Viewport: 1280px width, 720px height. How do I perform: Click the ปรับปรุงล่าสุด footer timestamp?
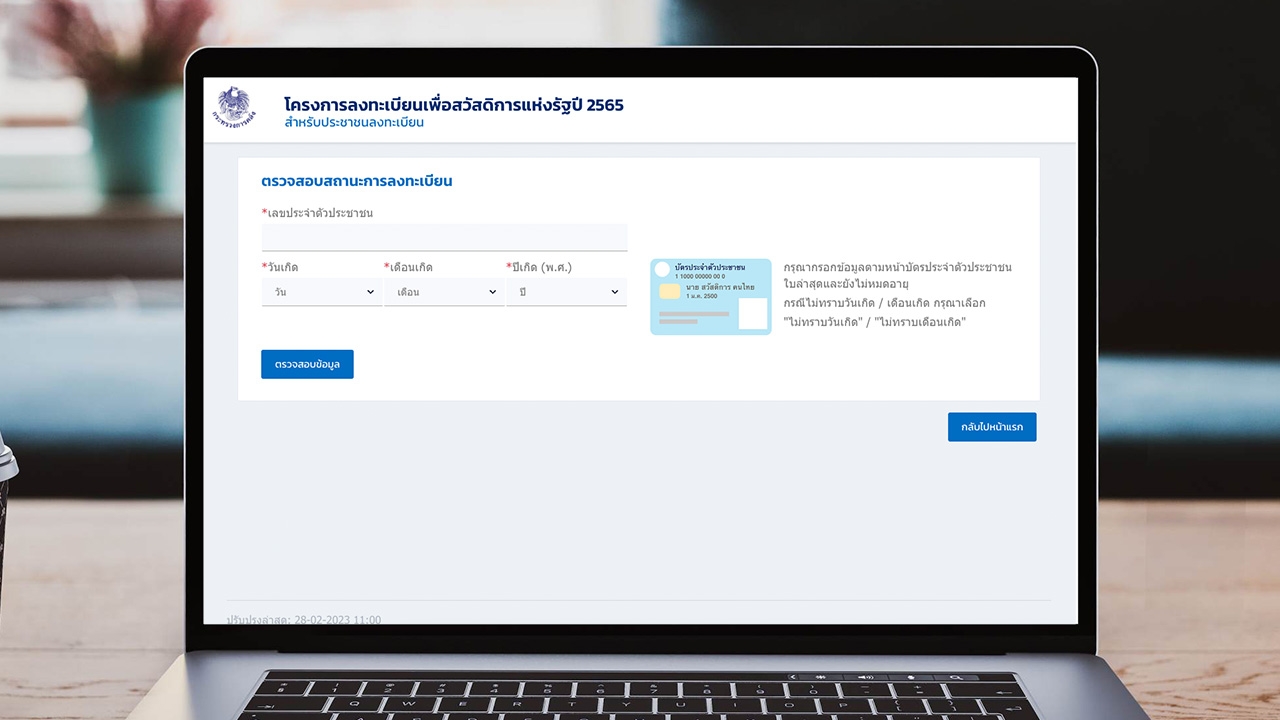[304, 619]
